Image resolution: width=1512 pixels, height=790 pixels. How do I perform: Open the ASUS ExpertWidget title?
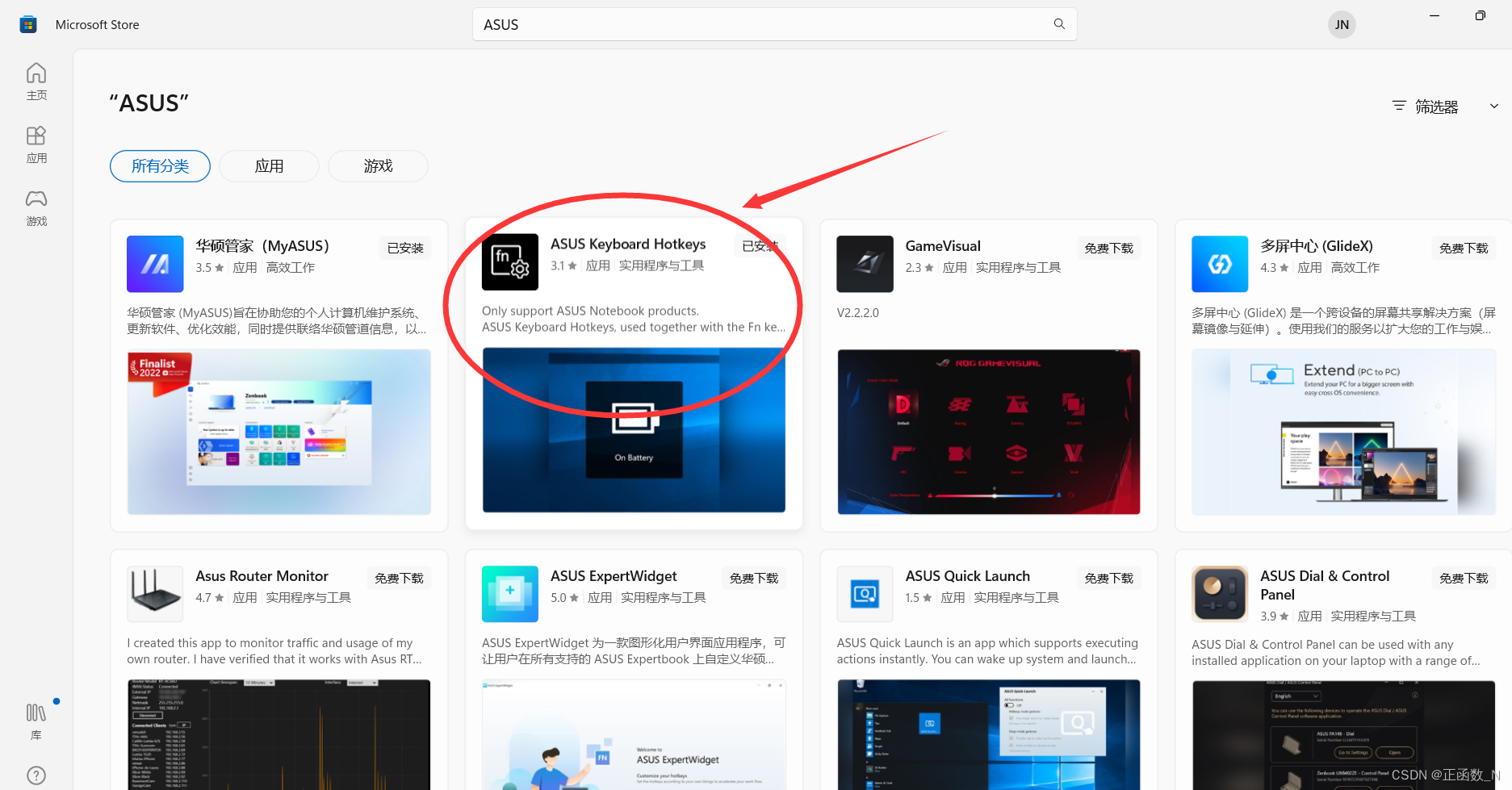[x=614, y=576]
